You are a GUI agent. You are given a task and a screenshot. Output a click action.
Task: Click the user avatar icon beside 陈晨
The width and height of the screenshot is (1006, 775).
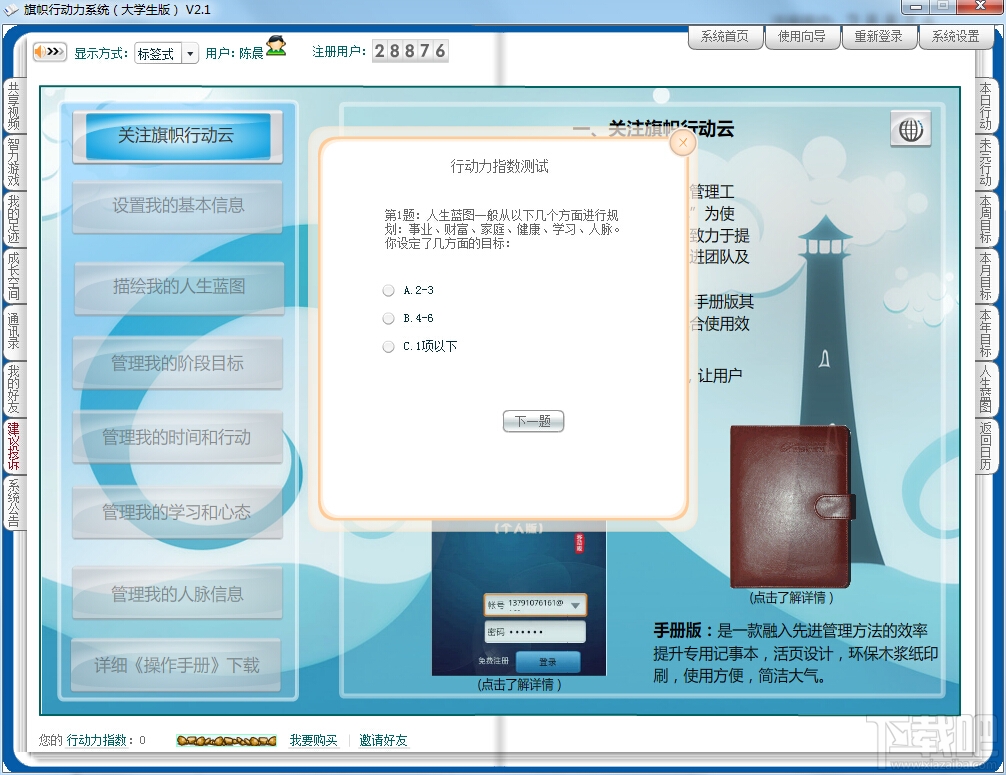point(276,47)
